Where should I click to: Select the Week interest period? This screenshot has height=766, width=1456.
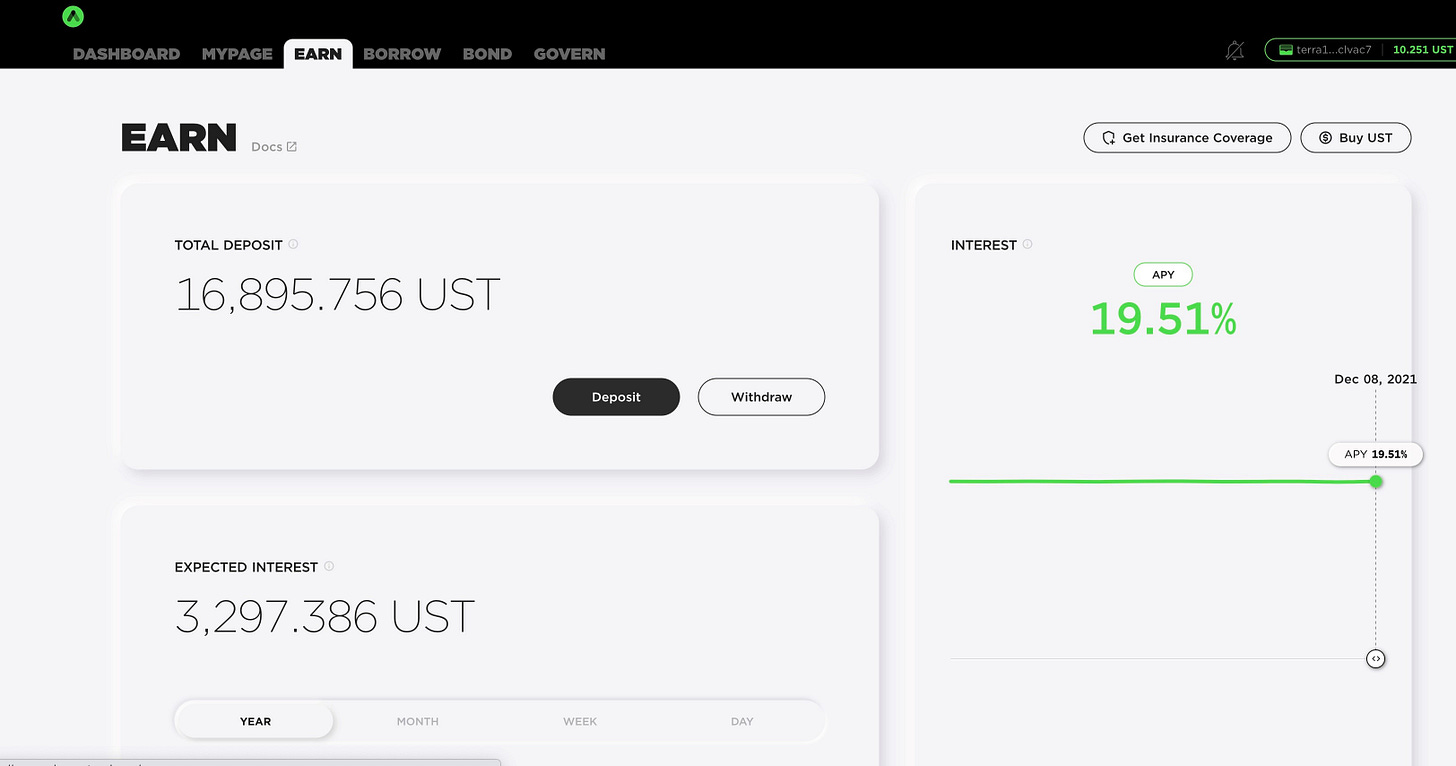(580, 721)
